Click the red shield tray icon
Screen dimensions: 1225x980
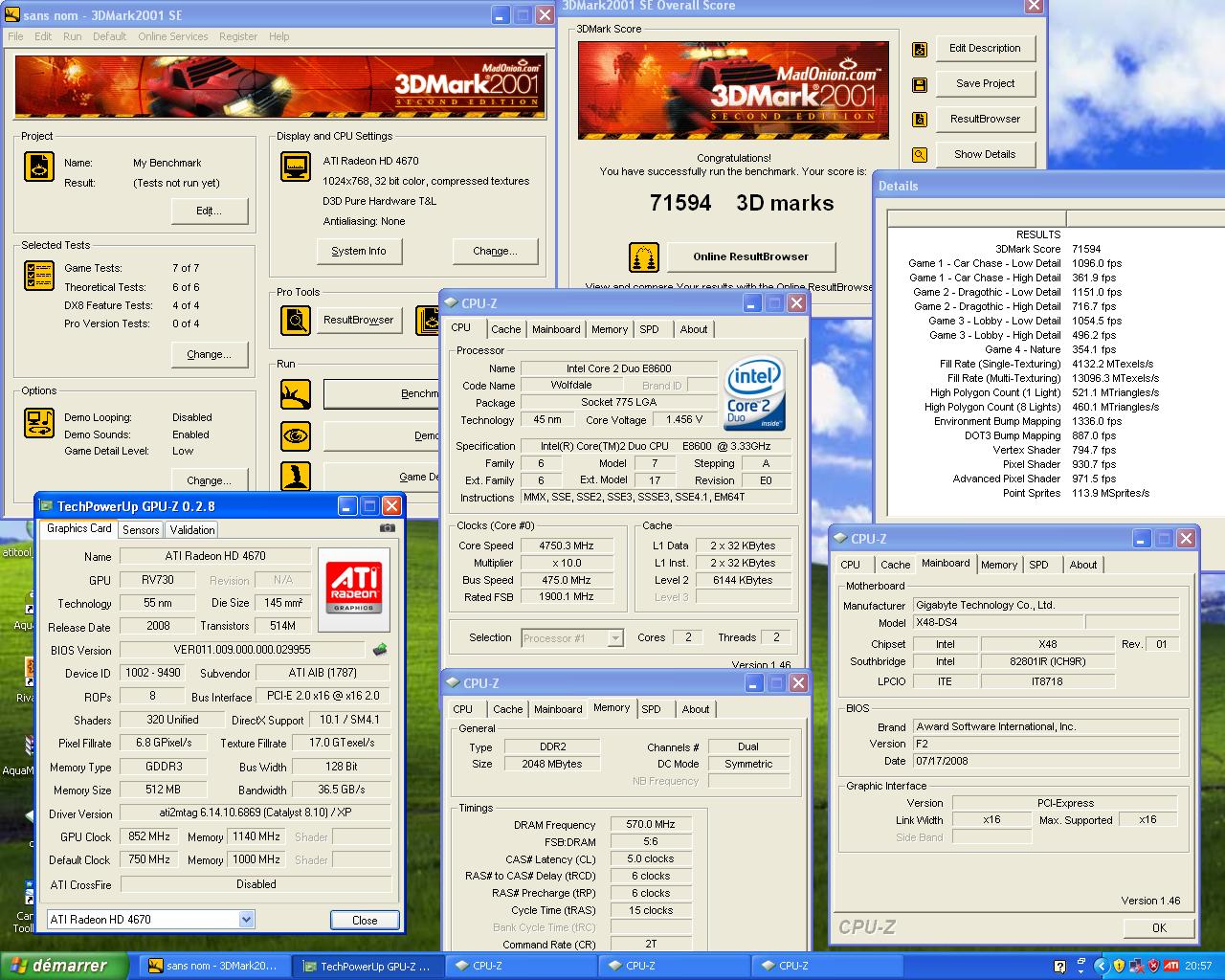click(1153, 966)
